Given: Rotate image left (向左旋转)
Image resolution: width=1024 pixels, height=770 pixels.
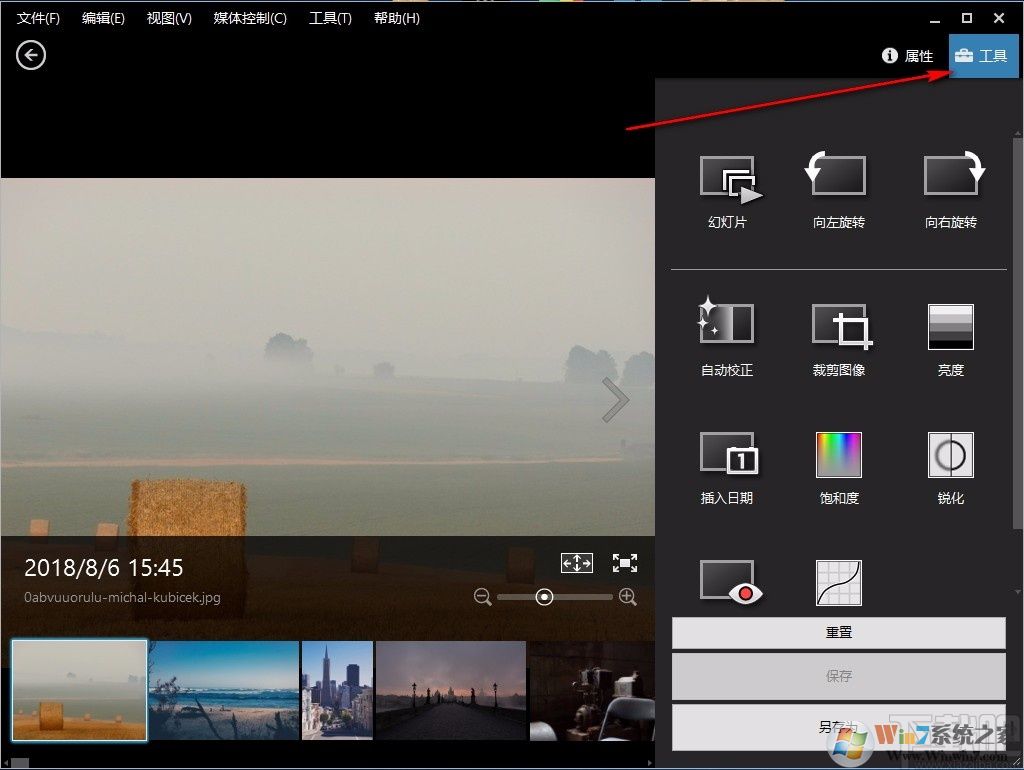Looking at the screenshot, I should (839, 191).
